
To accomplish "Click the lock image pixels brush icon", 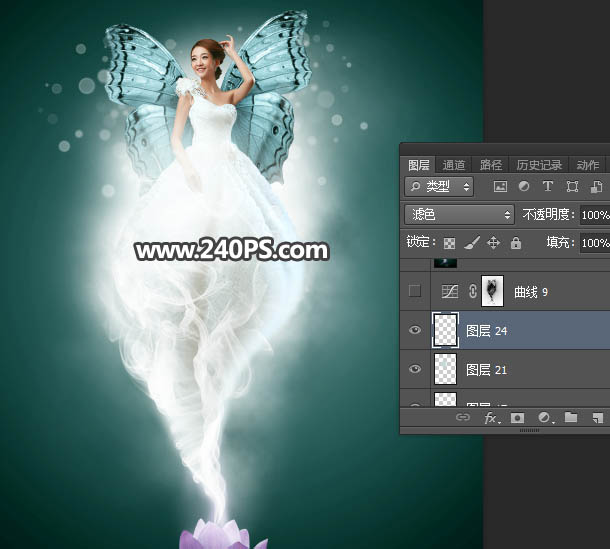I will point(472,243).
